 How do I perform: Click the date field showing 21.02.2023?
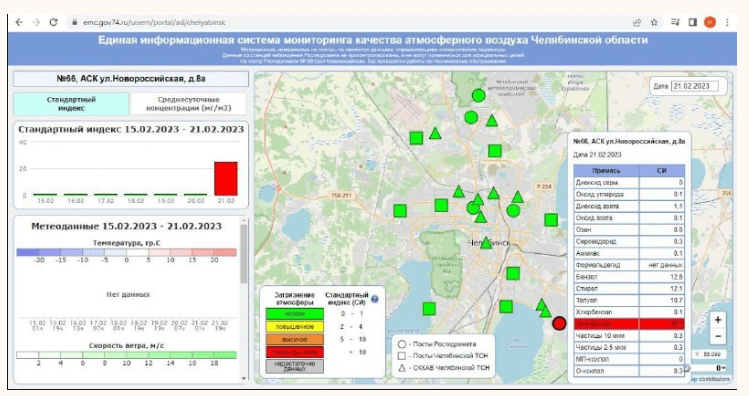694,86
